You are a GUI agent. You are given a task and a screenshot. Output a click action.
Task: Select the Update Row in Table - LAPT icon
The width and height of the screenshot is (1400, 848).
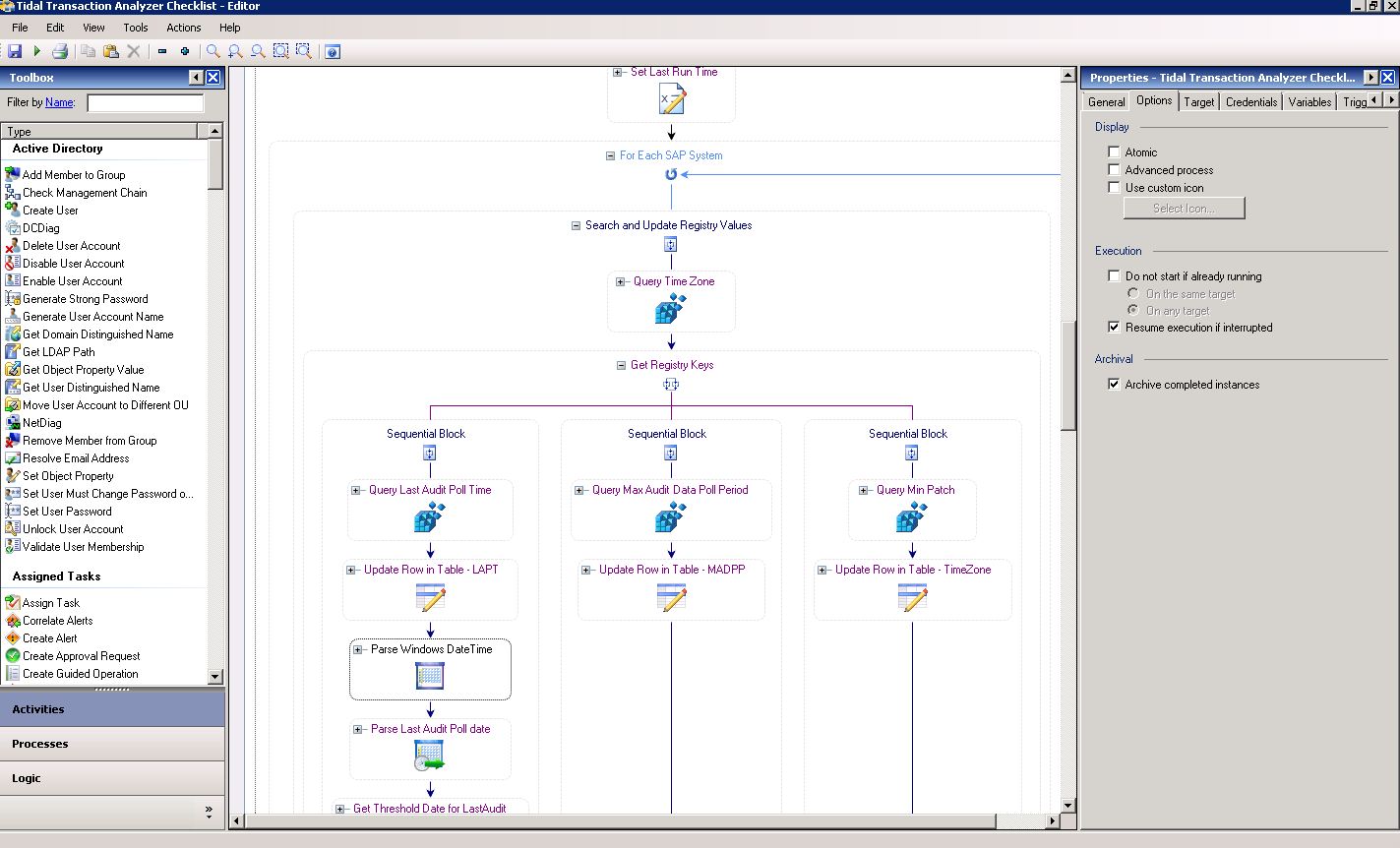click(430, 596)
